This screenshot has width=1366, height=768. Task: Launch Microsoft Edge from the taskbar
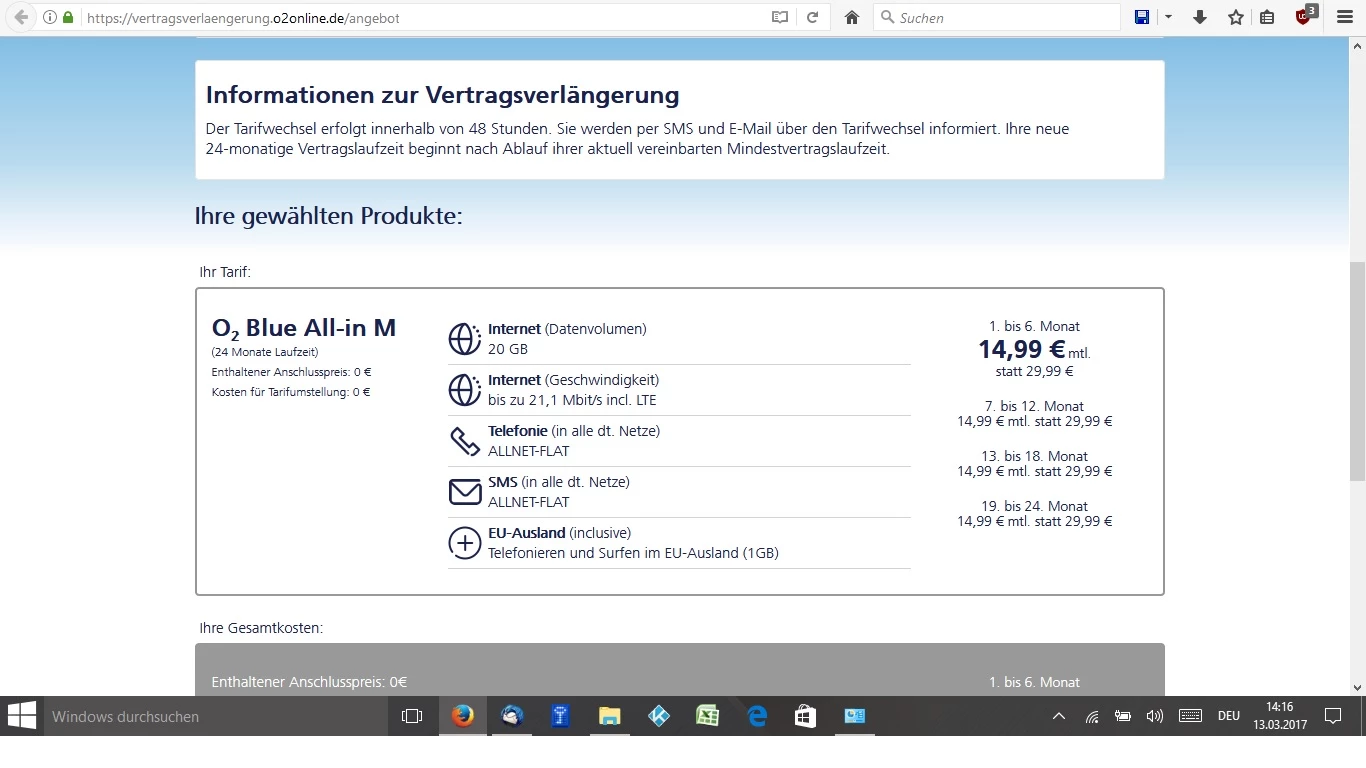tap(756, 716)
